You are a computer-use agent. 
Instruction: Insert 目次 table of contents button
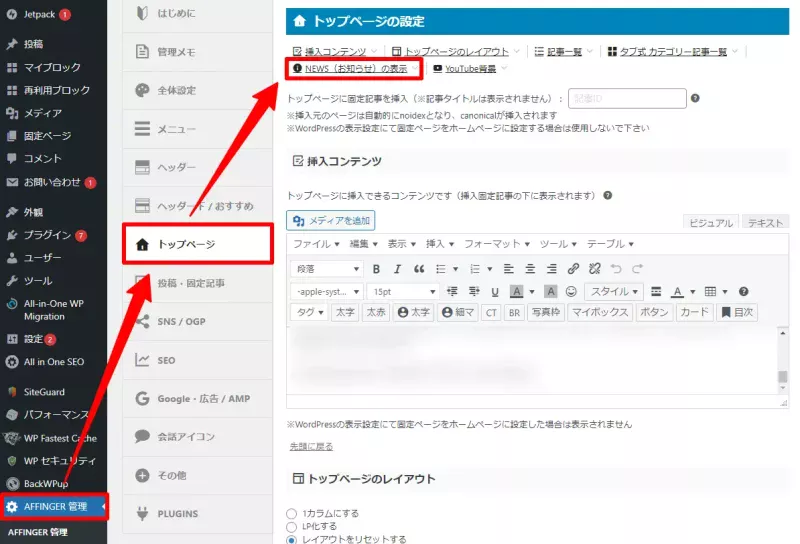[x=737, y=312]
